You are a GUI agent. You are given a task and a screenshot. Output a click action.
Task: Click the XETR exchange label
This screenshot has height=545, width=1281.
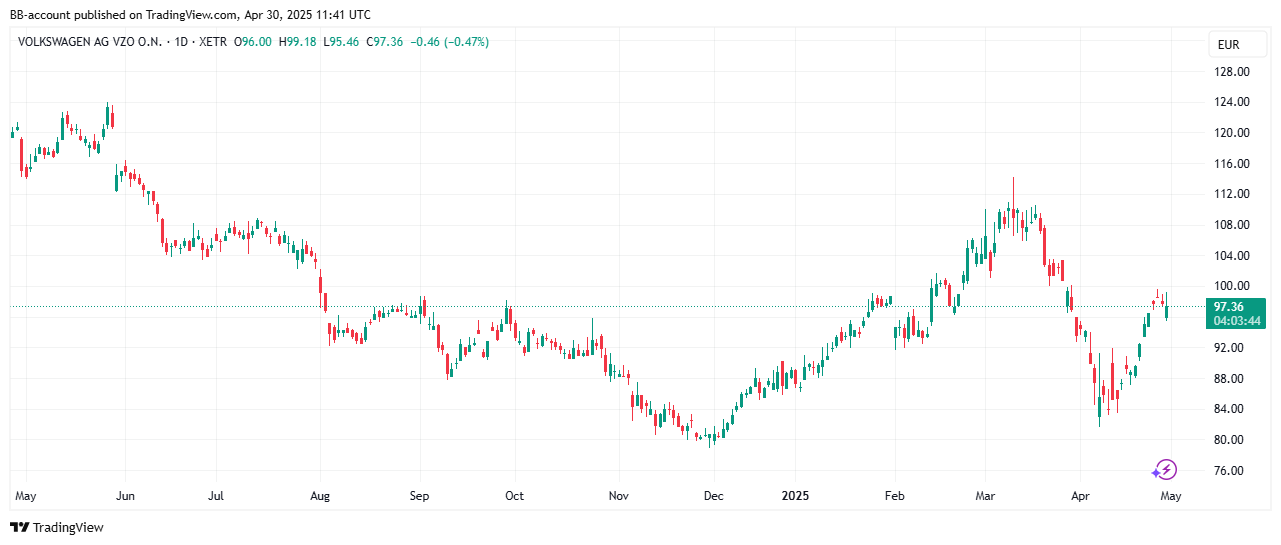(211, 42)
